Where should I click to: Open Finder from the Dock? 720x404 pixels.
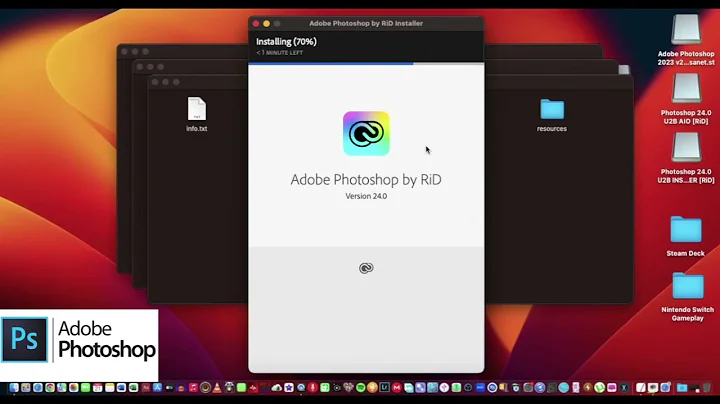[x=14, y=388]
